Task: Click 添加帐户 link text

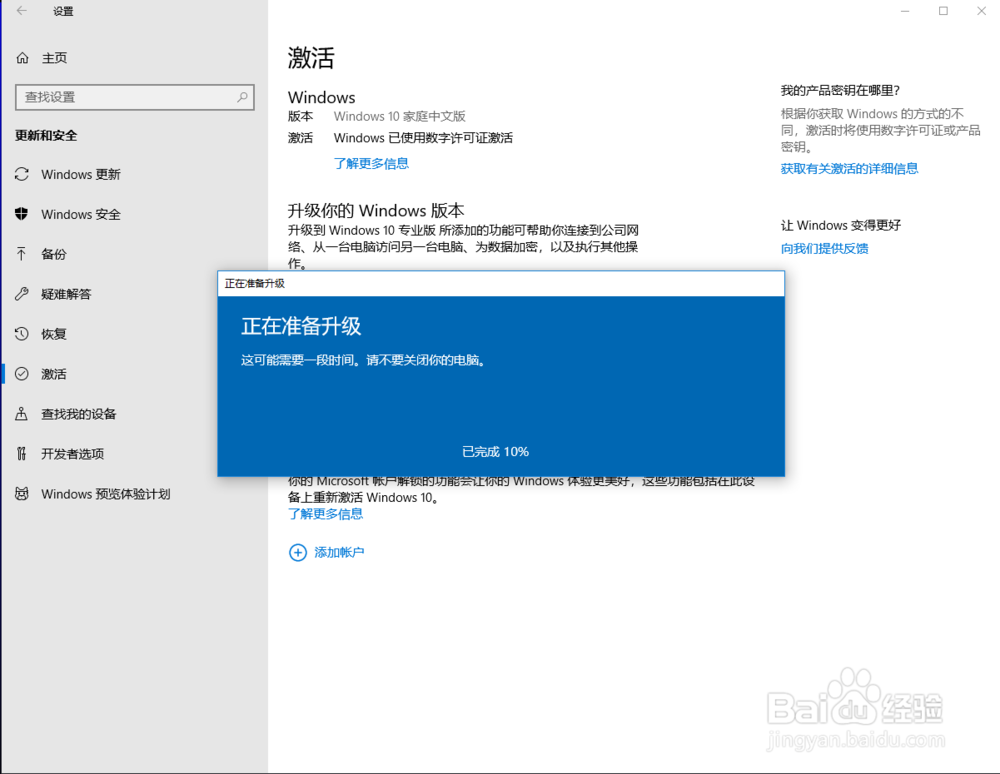Action: [339, 552]
